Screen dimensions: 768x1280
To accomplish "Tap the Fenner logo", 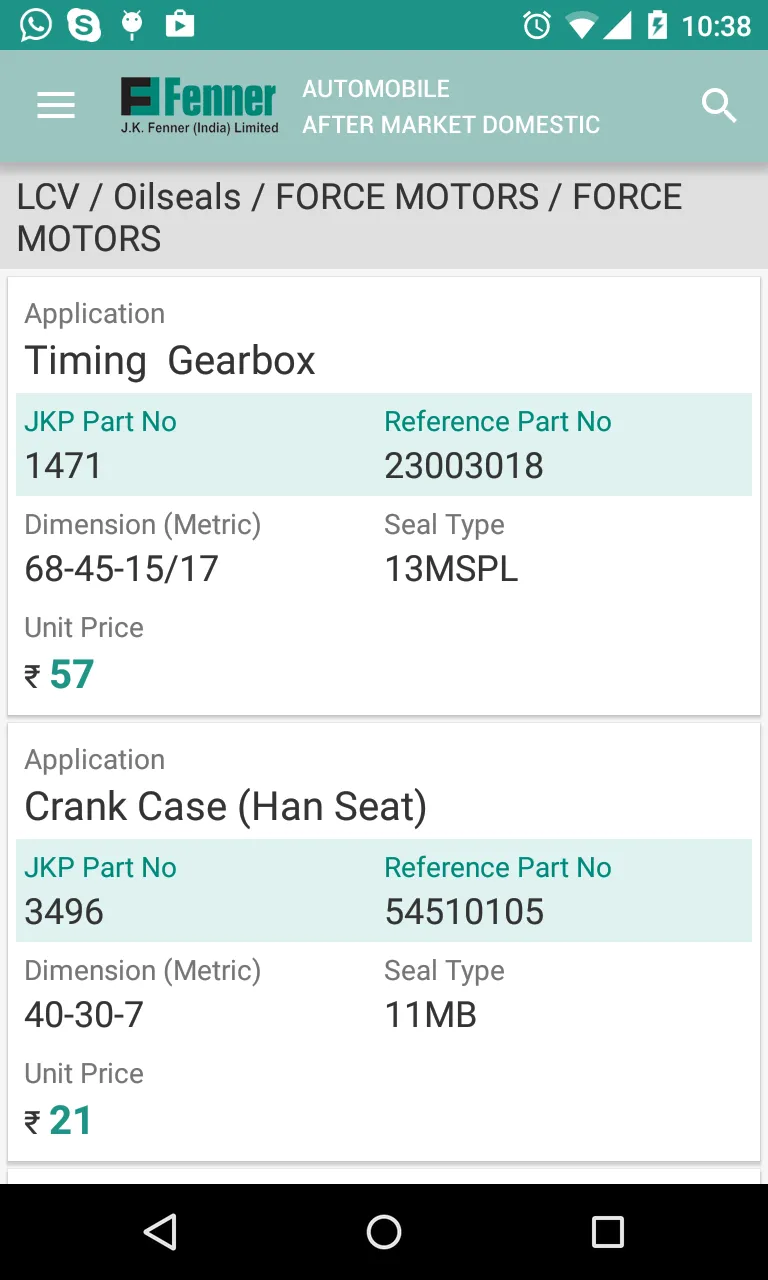I will 200,106.
